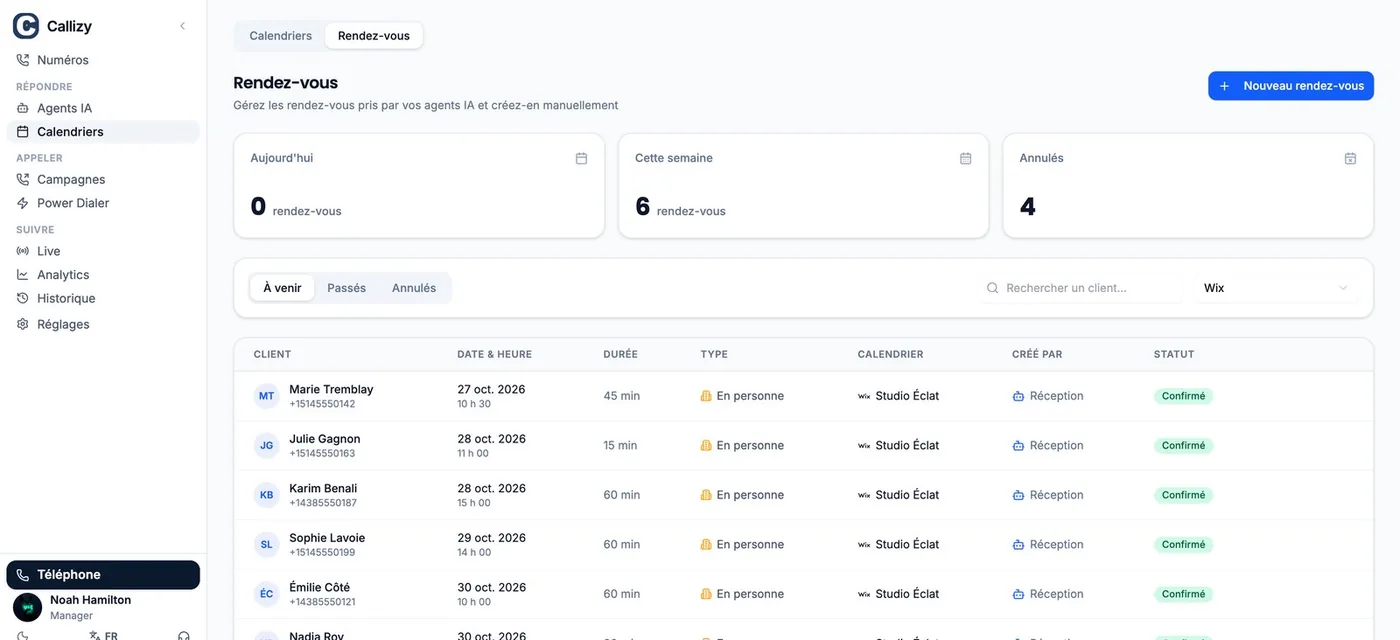Open Analytics via its chart icon
This screenshot has height=640, width=1400.
pos(23,275)
